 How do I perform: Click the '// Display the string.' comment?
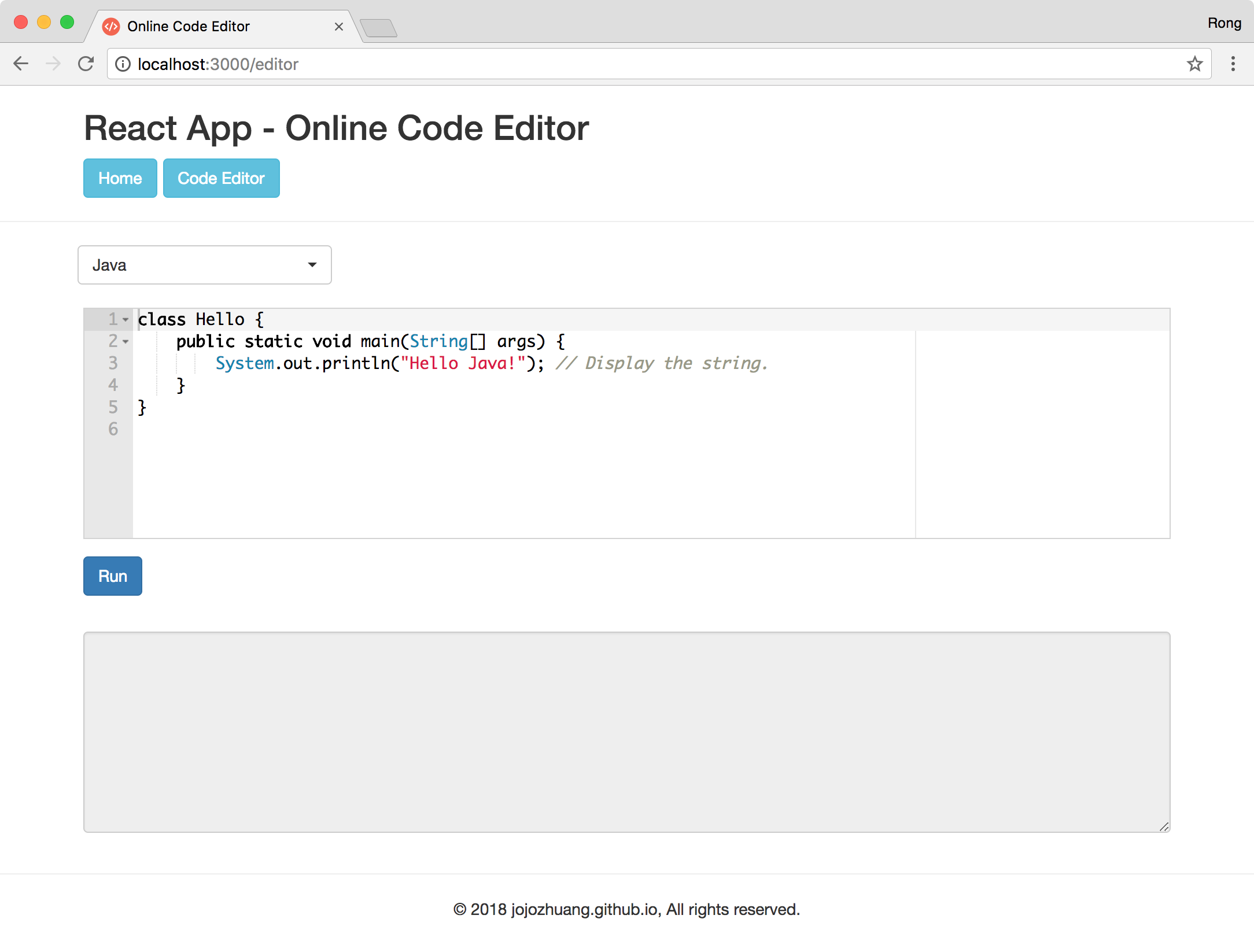pos(661,364)
